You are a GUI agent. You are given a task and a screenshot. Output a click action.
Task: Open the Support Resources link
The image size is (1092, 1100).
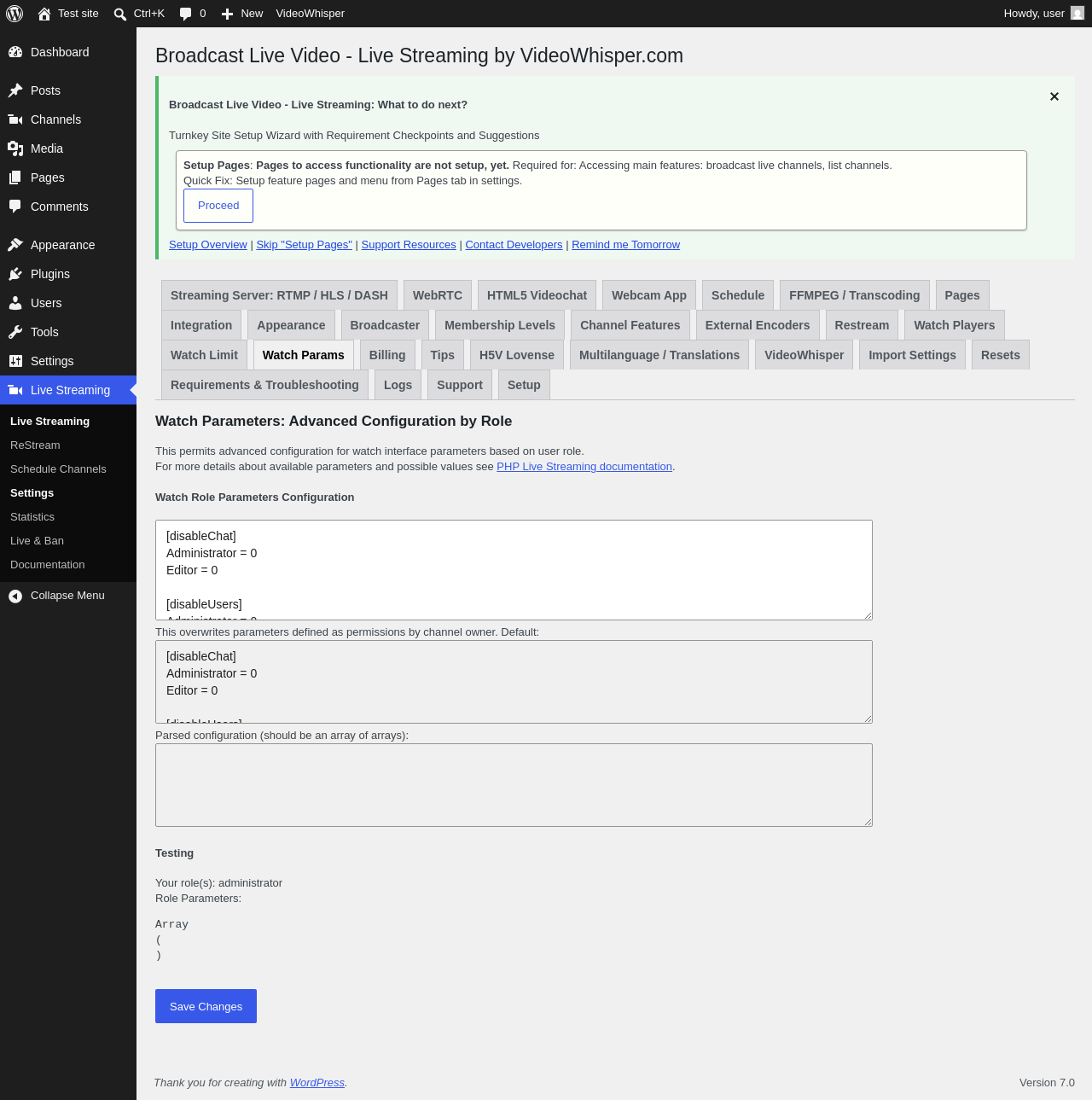[x=409, y=245]
